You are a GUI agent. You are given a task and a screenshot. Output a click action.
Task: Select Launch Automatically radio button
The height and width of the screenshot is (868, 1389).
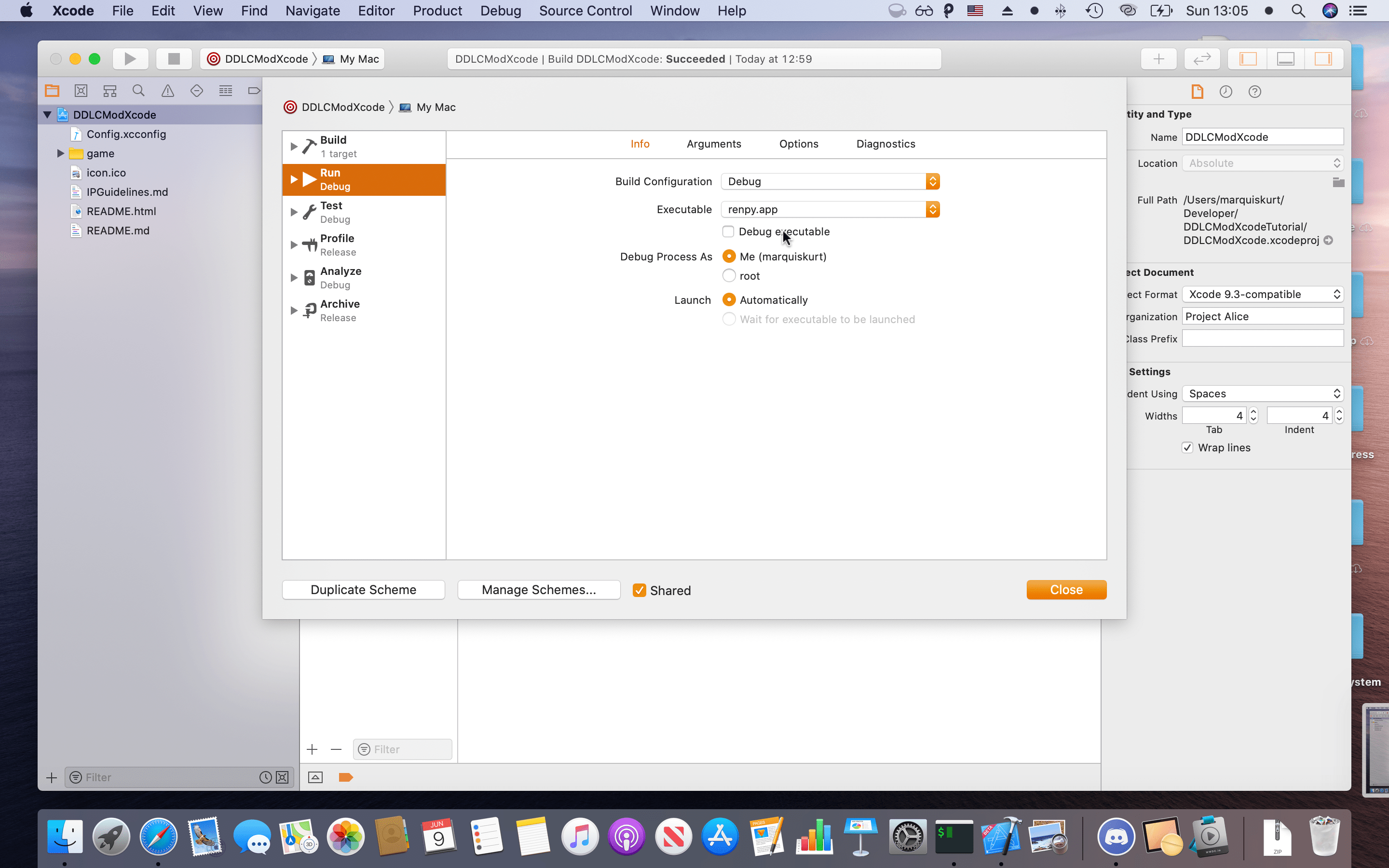pos(729,299)
